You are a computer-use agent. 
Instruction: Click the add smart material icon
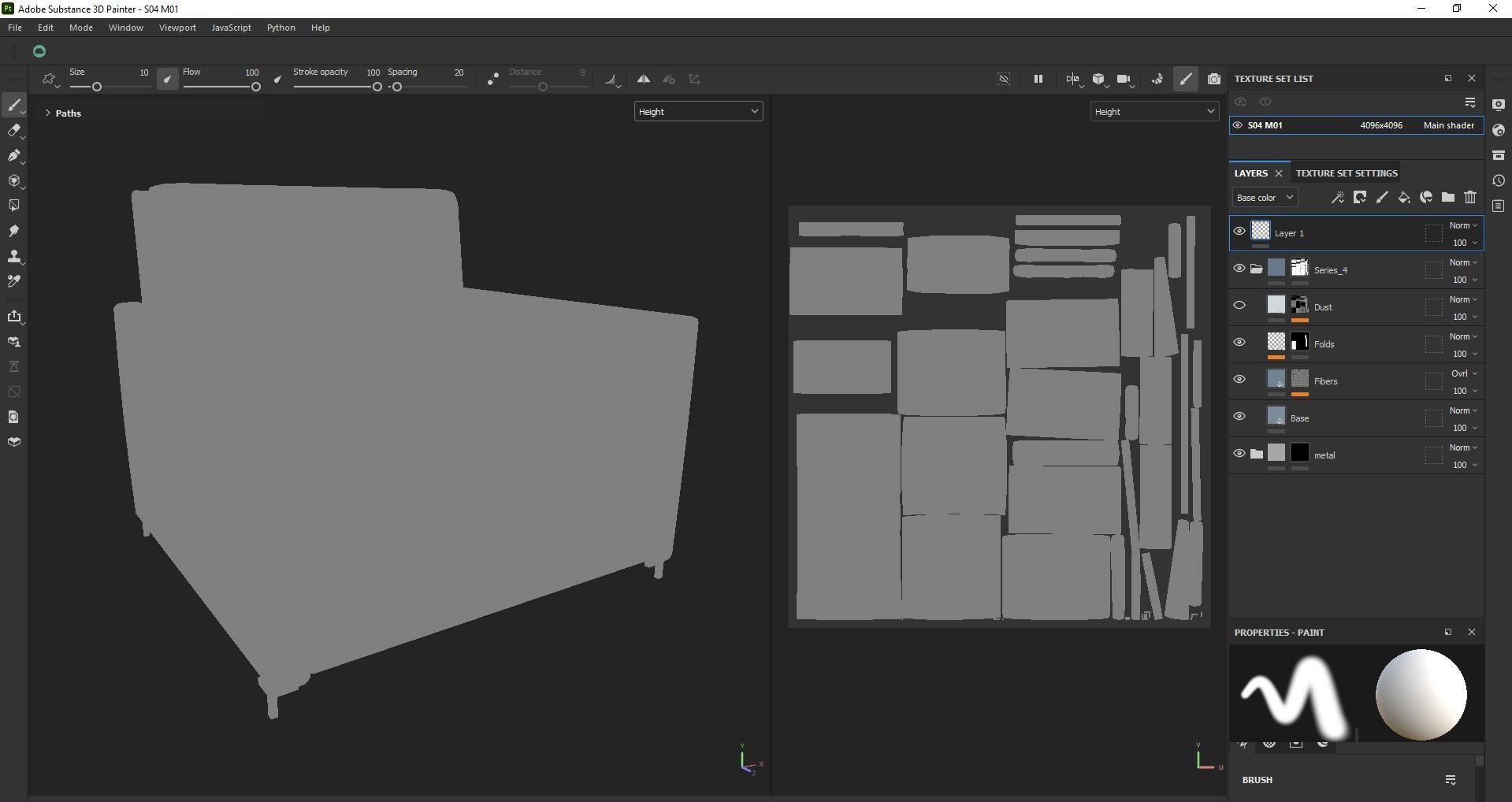click(1425, 198)
